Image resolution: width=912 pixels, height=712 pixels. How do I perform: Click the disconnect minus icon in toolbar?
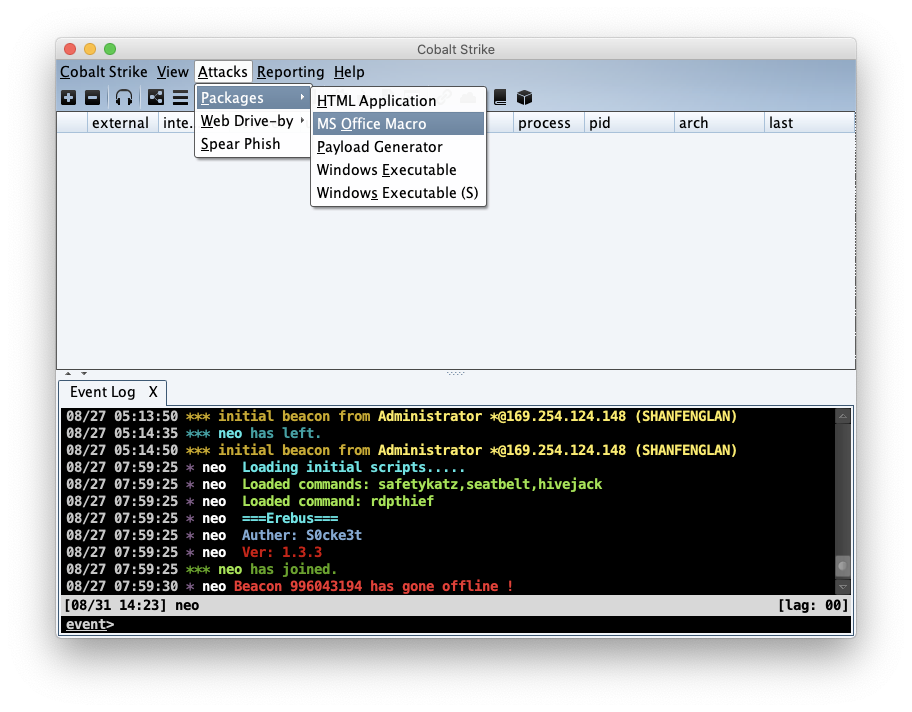tap(92, 98)
